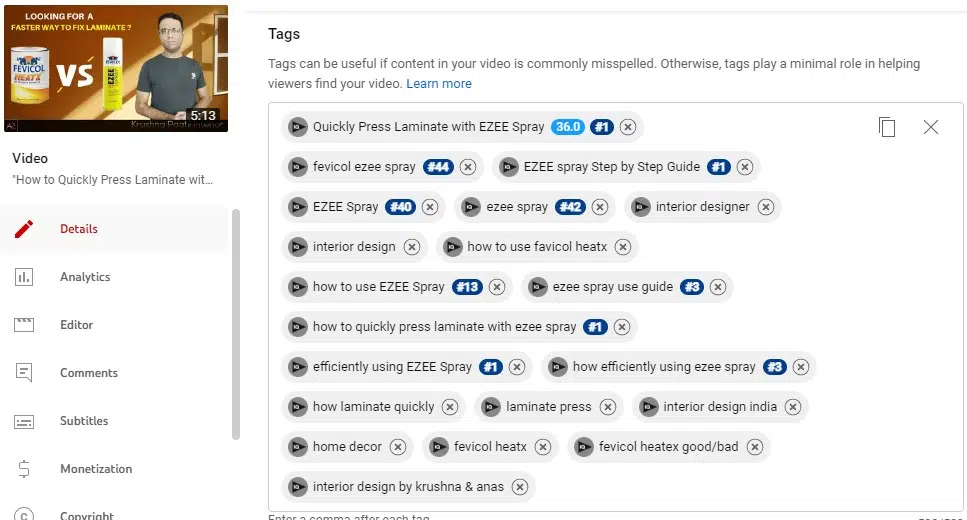
Task: Clear all tags with the X icon
Action: coord(931,127)
